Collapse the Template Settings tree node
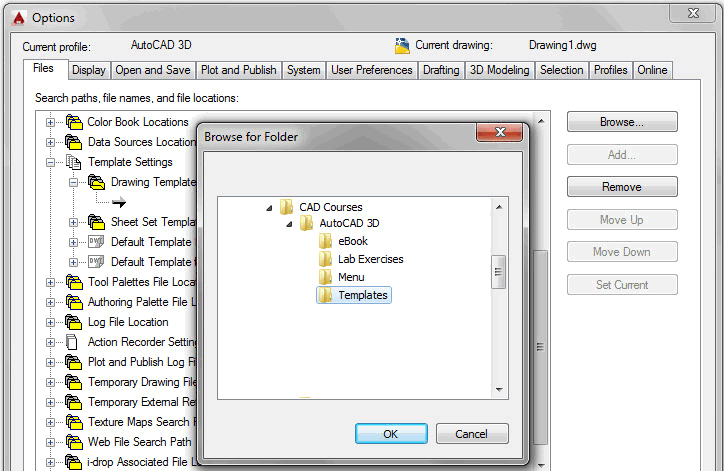 pyautogui.click(x=50, y=163)
